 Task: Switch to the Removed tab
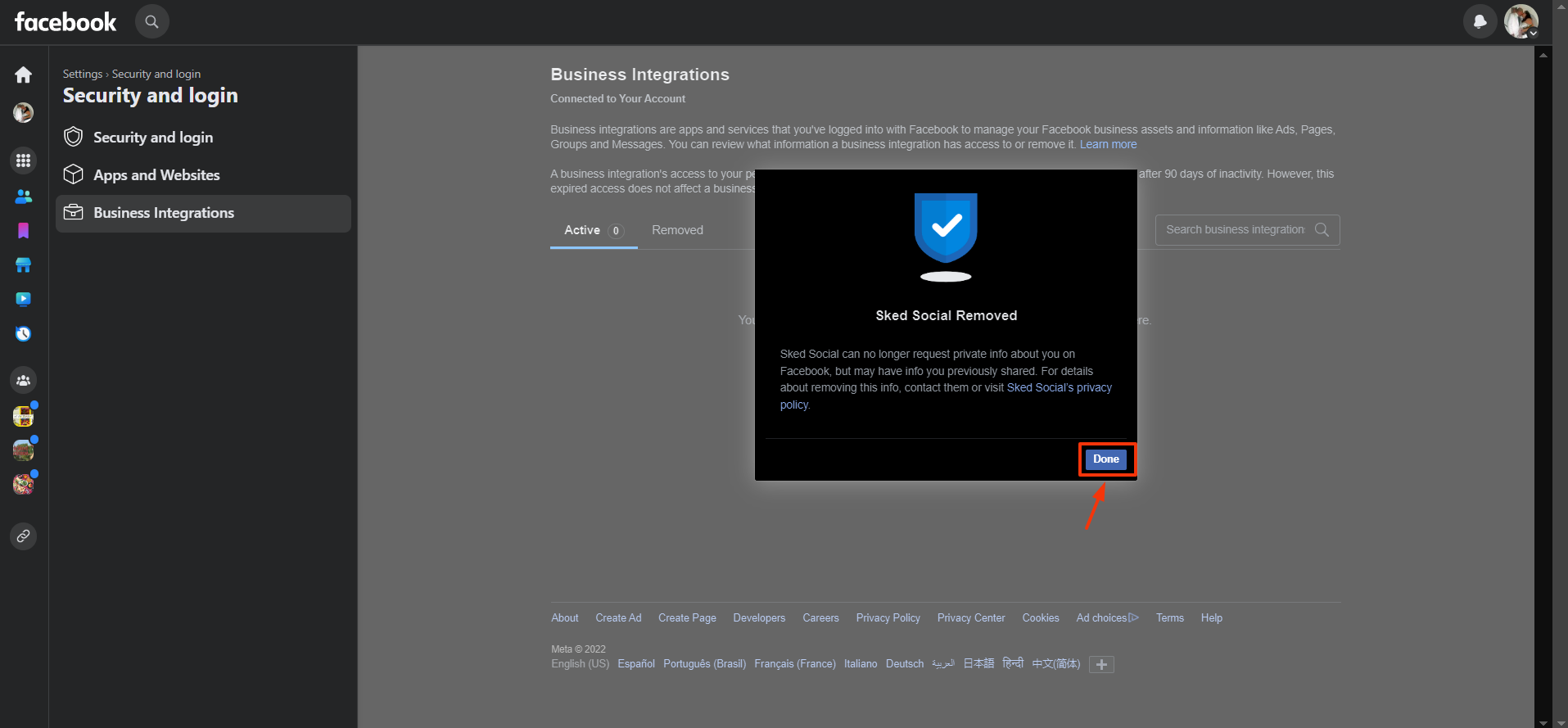[x=677, y=231]
